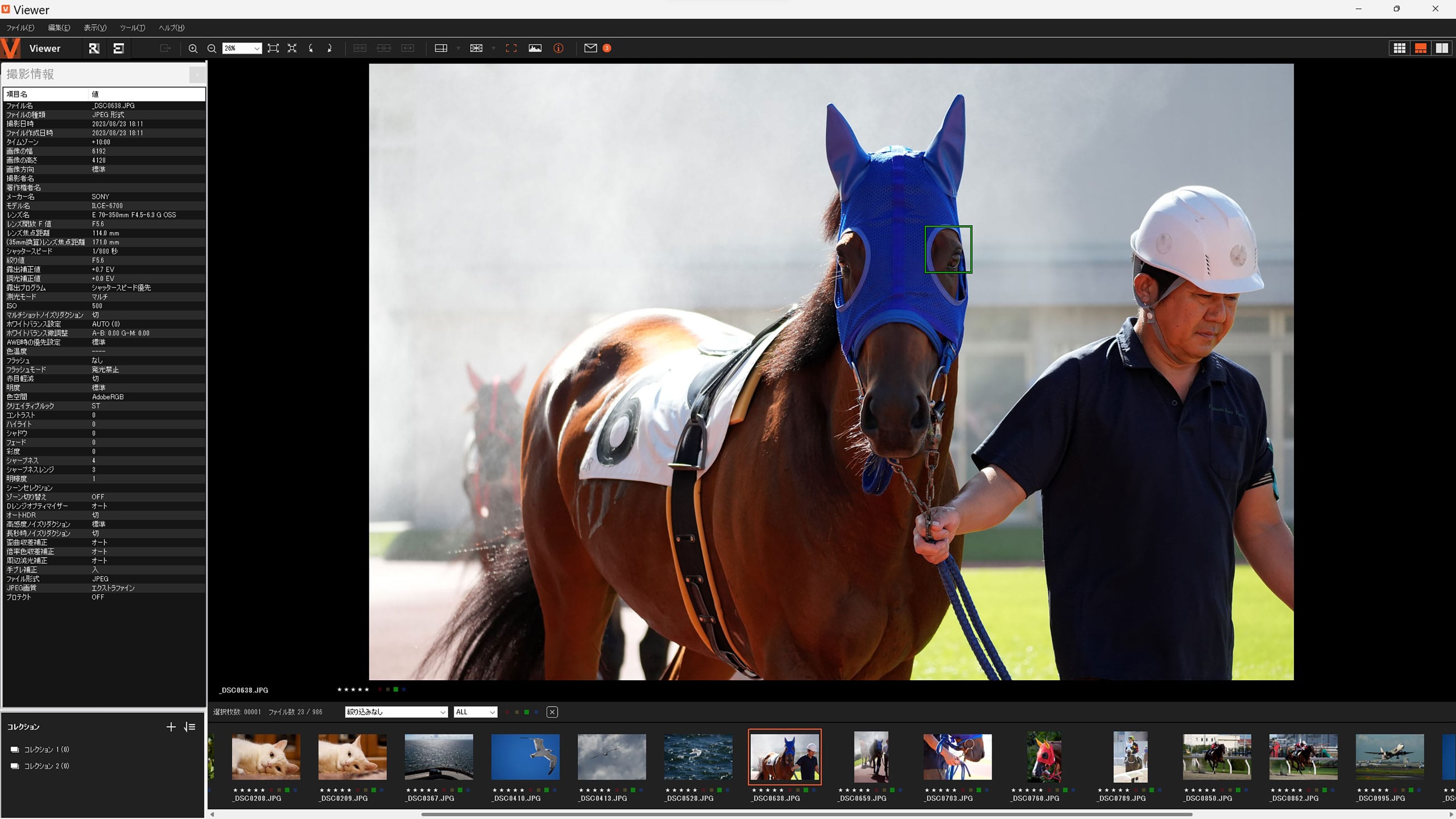Select thumbnail _DSC0760.JPG
This screenshot has height=819, width=1456.
pos(1044,756)
